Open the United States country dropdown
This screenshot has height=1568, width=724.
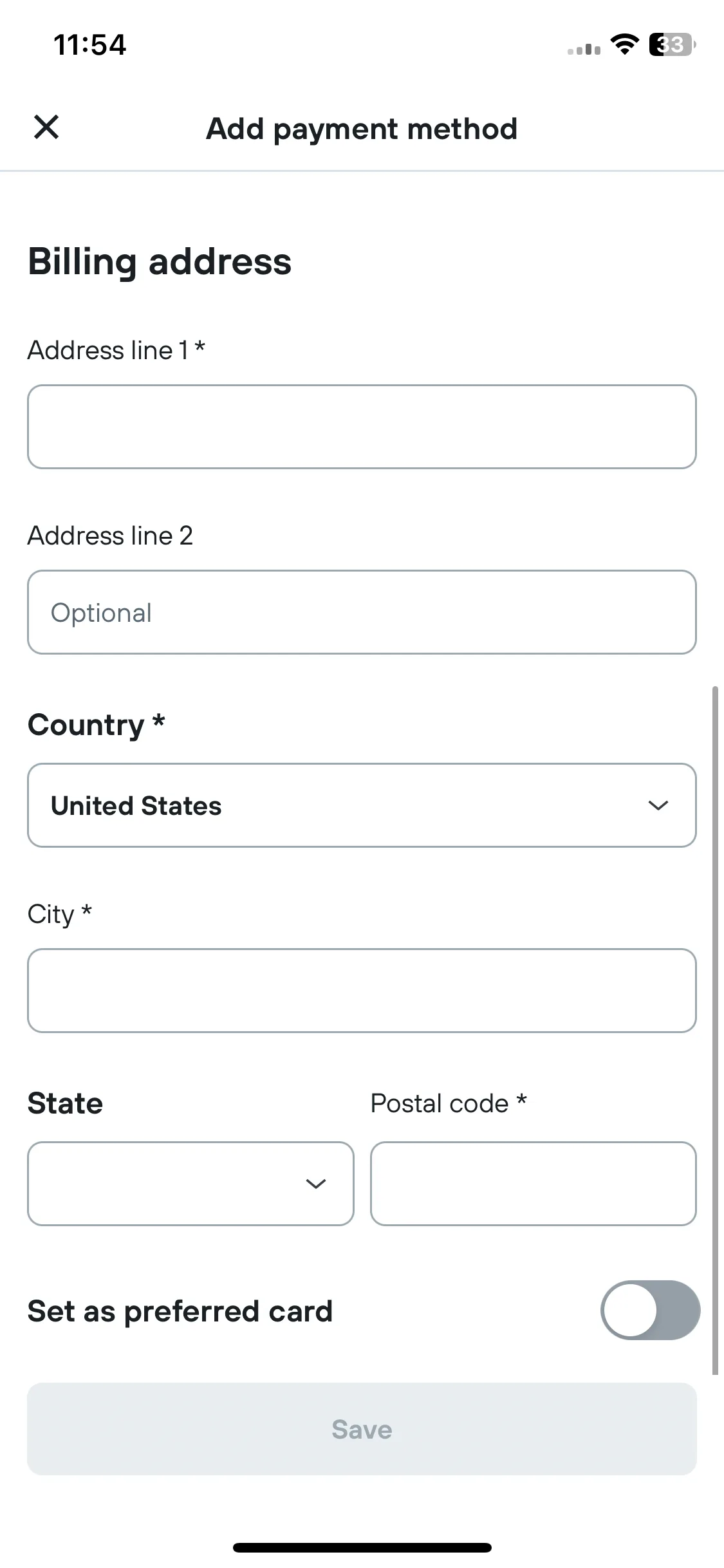point(362,805)
